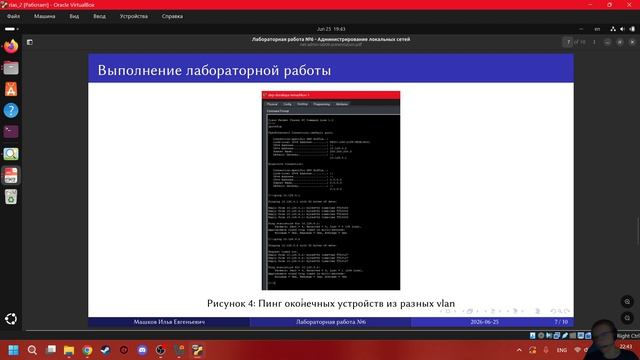Image resolution: width=640 pixels, height=360 pixels.
Task: Click the document viewer vertical scrollbar
Action: click(x=638, y=231)
